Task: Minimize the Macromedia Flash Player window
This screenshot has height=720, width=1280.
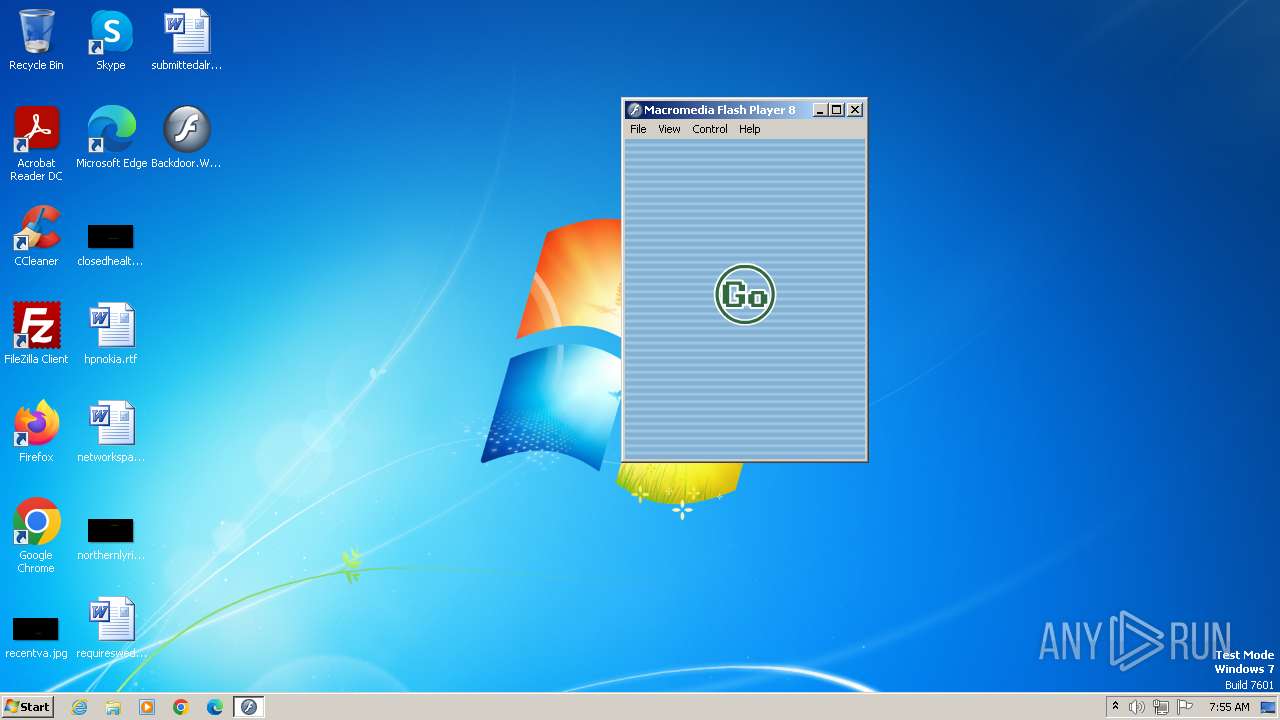Action: coord(820,110)
